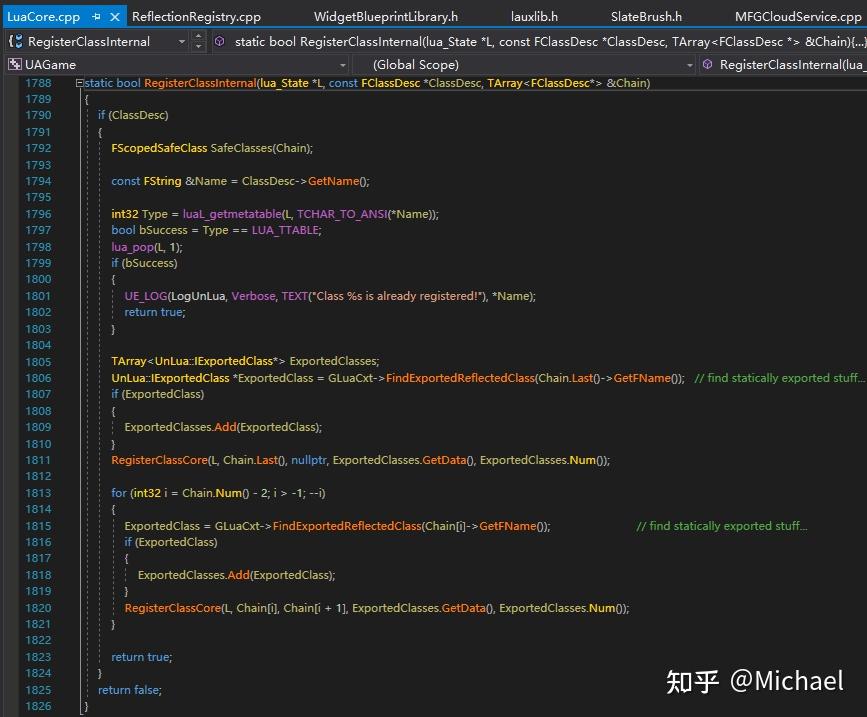
Task: Click 'if (bSuccess)' on line 1799
Action: point(144,263)
